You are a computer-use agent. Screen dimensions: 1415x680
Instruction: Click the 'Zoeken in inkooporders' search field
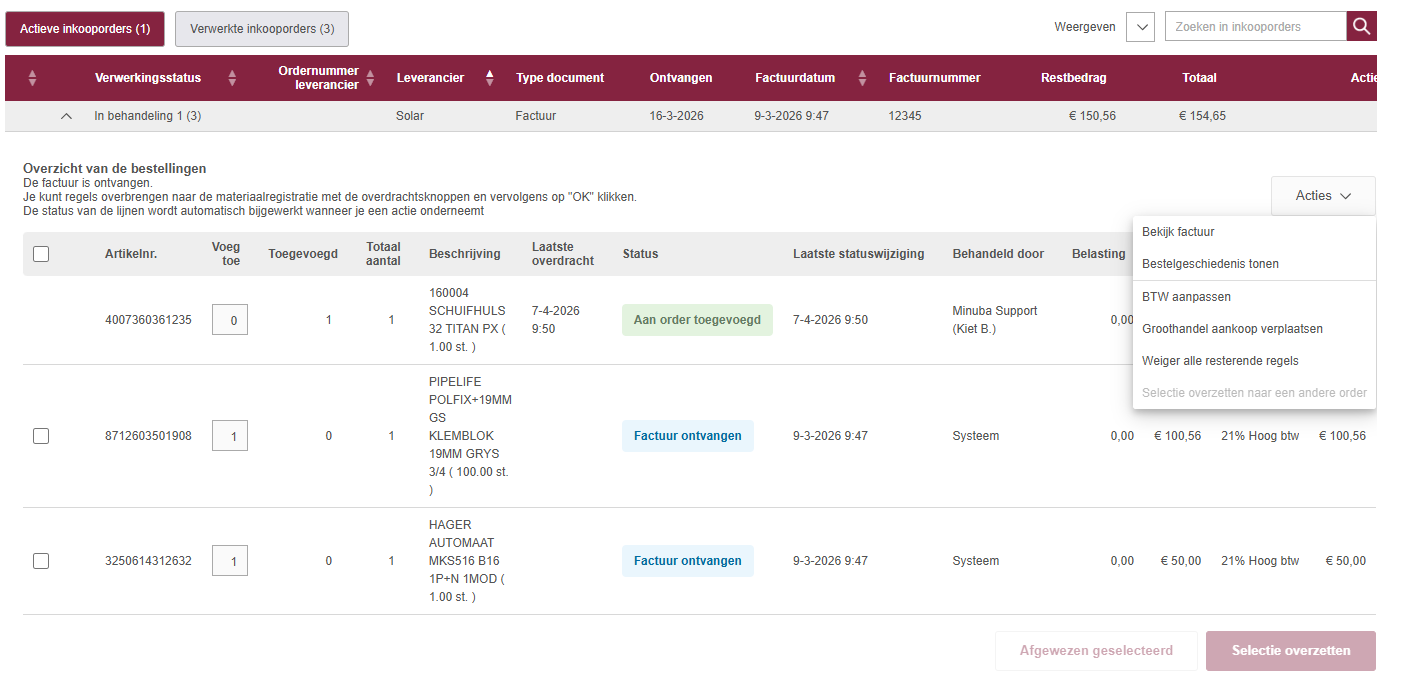click(1254, 27)
